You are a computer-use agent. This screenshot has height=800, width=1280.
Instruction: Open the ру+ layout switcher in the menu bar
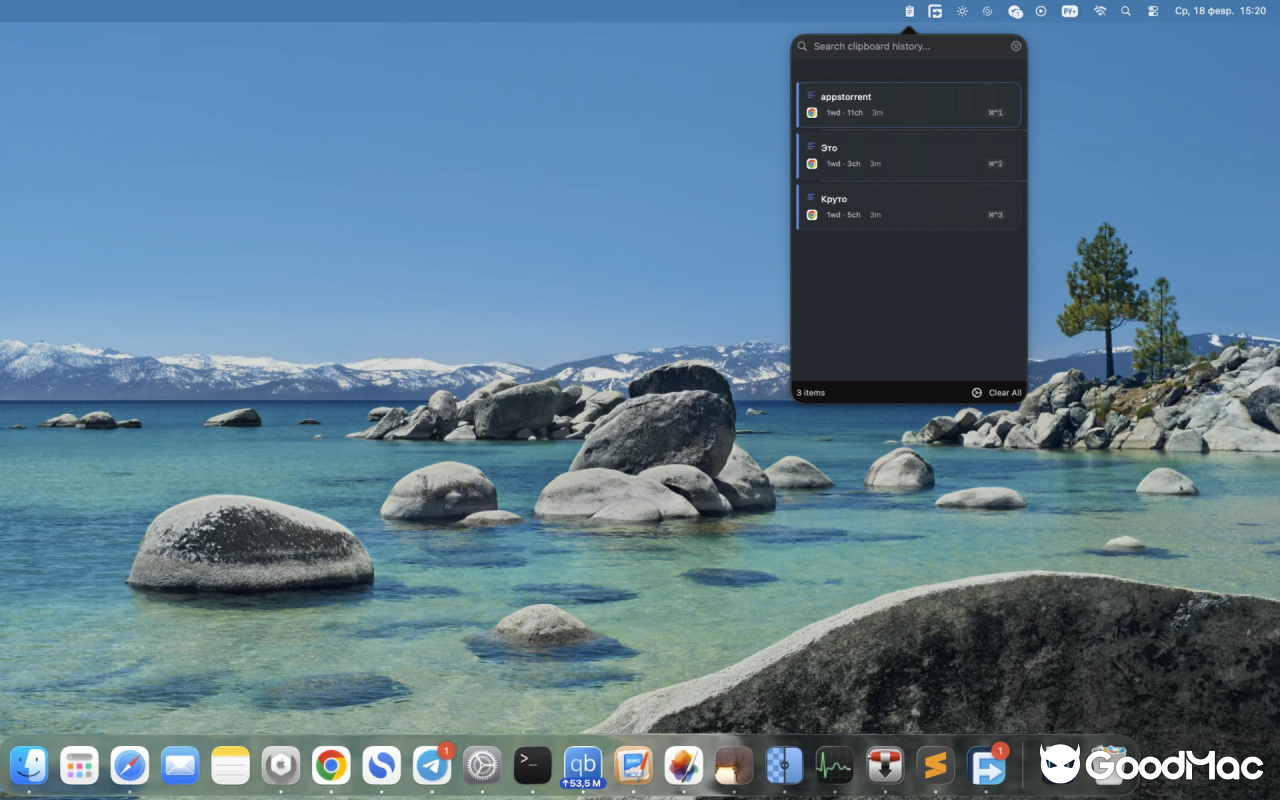pos(1069,11)
